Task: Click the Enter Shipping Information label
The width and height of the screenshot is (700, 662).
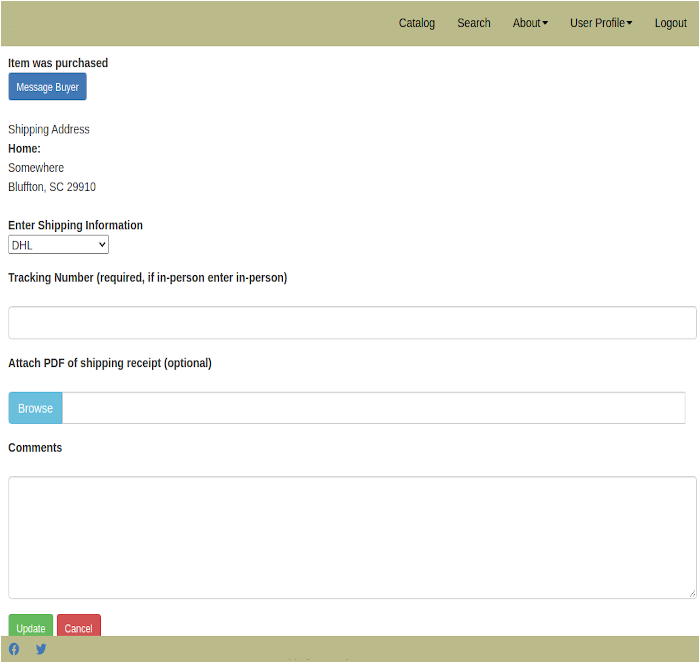Action: 75,226
